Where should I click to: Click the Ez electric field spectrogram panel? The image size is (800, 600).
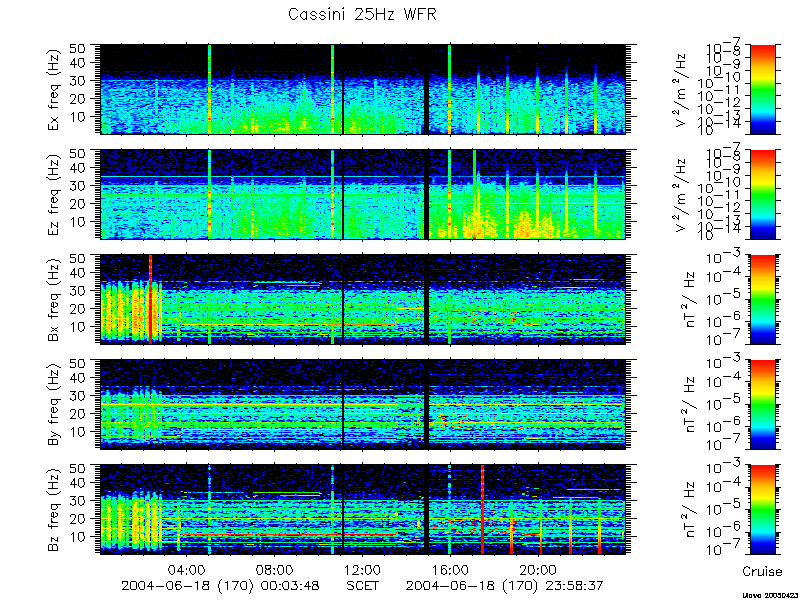pyautogui.click(x=363, y=194)
